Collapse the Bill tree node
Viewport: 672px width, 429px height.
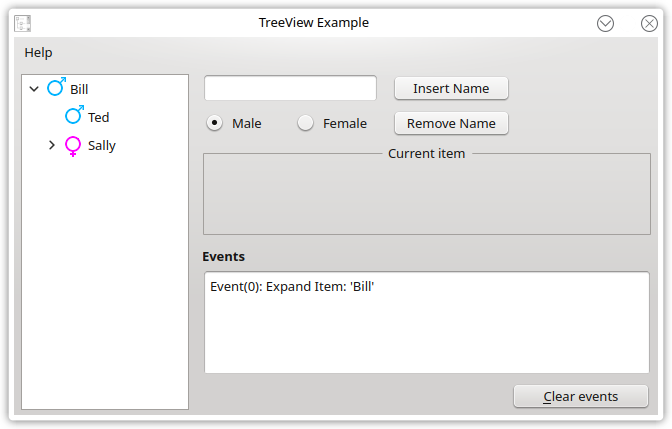tap(34, 89)
